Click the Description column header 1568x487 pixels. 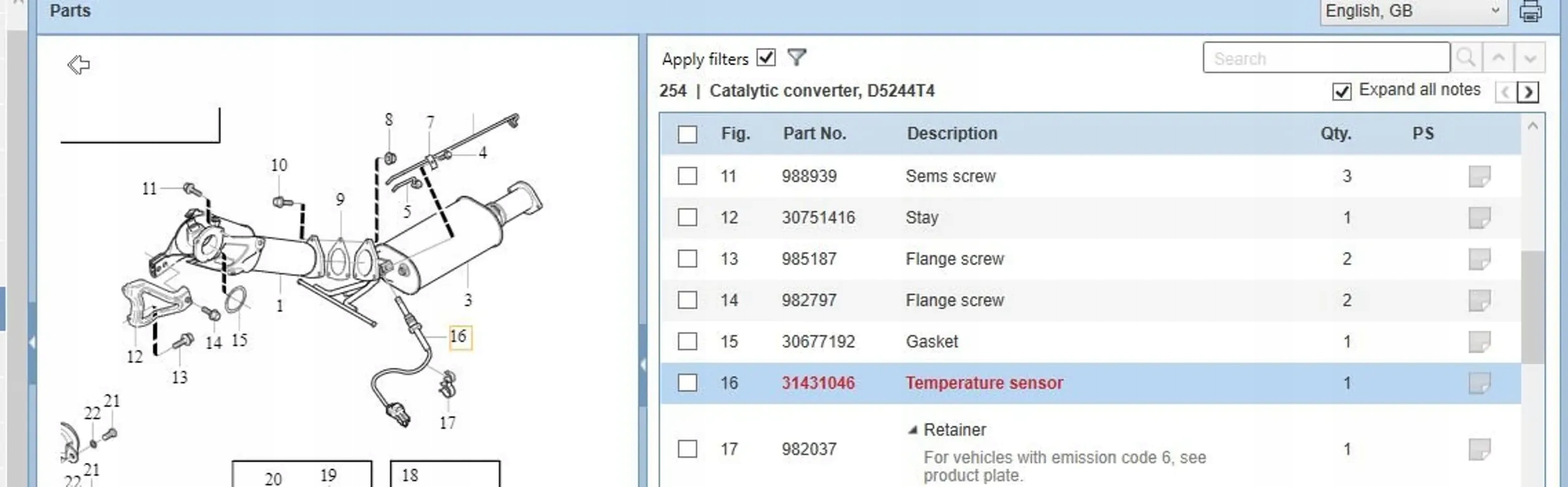tap(952, 134)
